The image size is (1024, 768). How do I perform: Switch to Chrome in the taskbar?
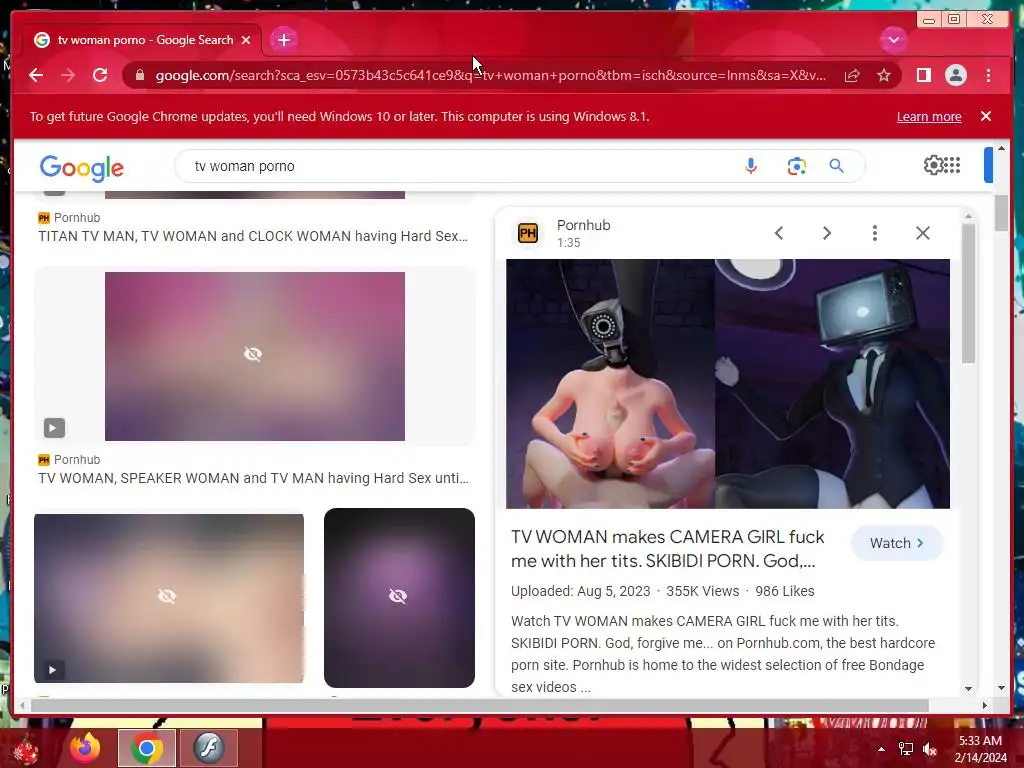point(146,748)
